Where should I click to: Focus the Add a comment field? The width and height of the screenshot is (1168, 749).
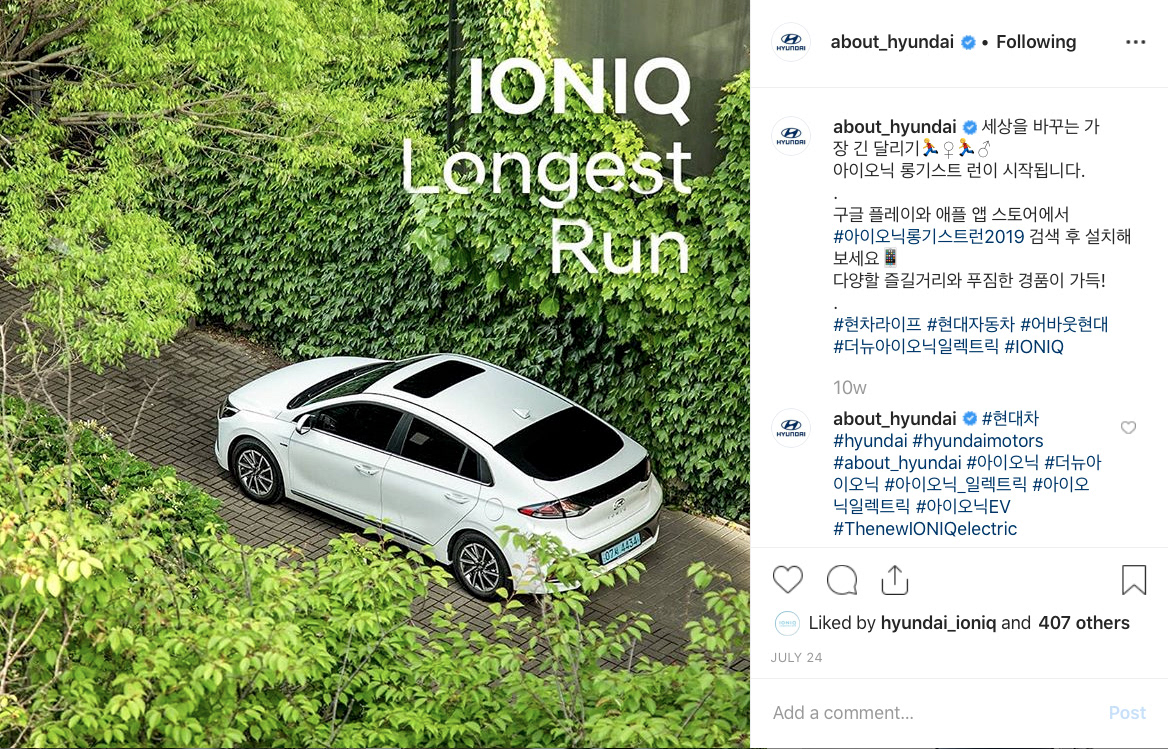(931, 713)
